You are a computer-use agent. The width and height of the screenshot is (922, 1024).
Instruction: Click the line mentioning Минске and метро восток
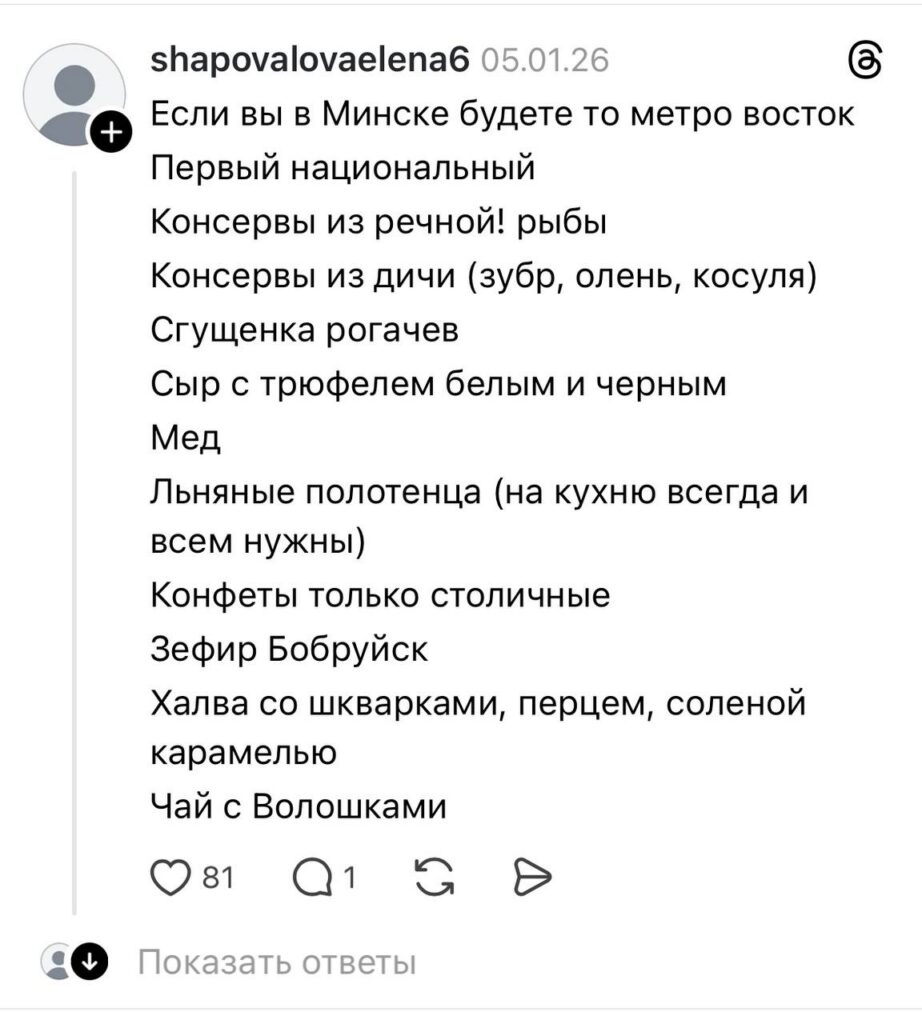[502, 115]
